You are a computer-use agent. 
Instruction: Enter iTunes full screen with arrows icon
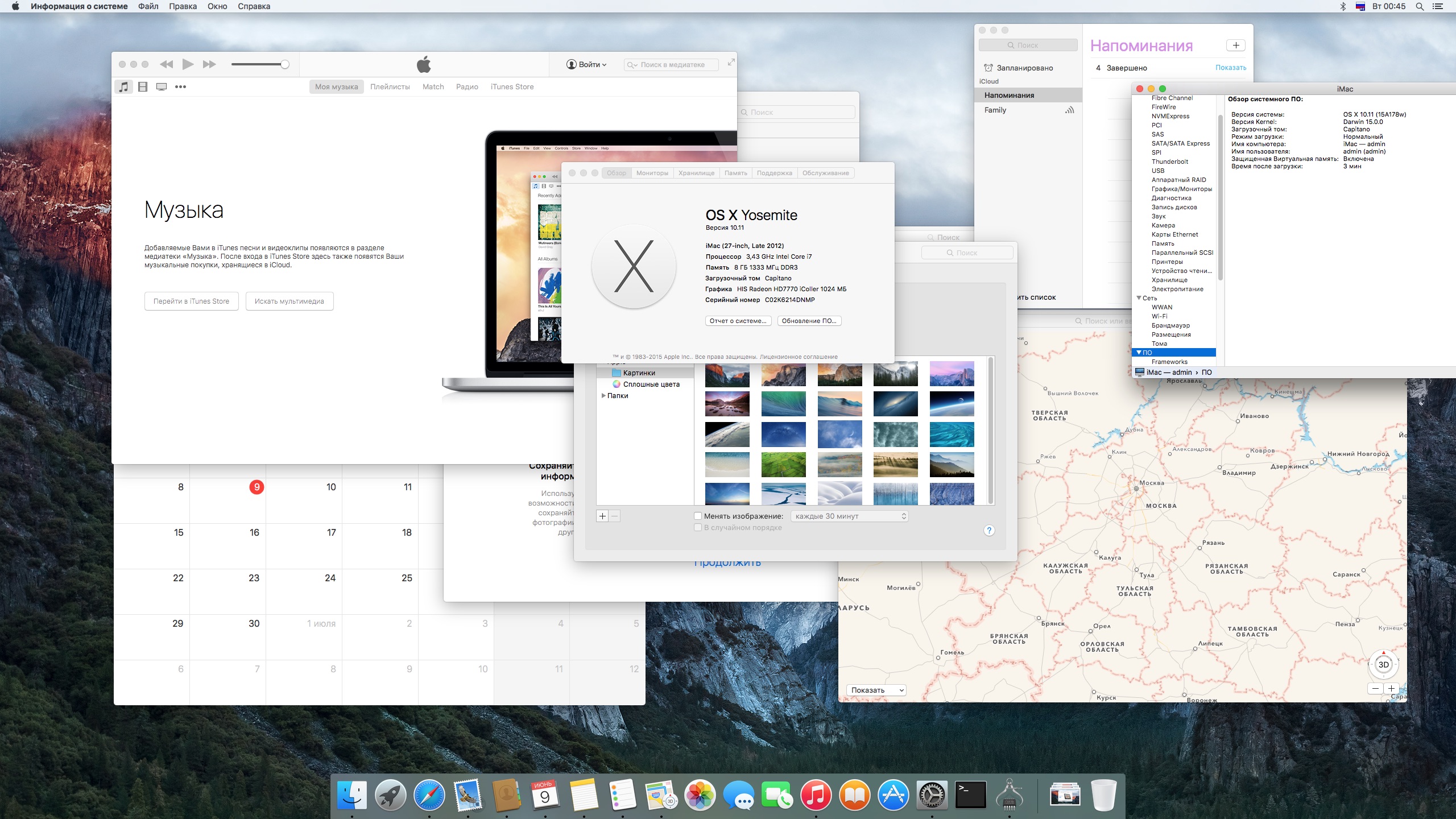(731, 62)
